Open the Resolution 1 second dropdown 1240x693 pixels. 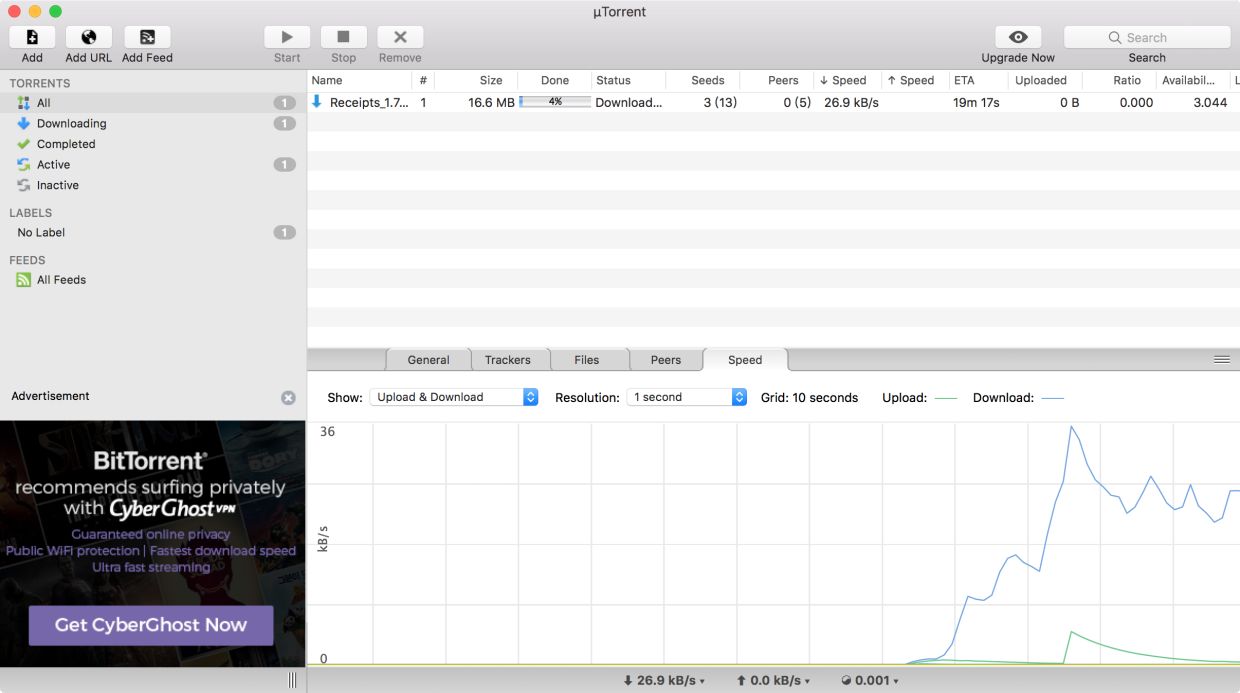point(687,397)
